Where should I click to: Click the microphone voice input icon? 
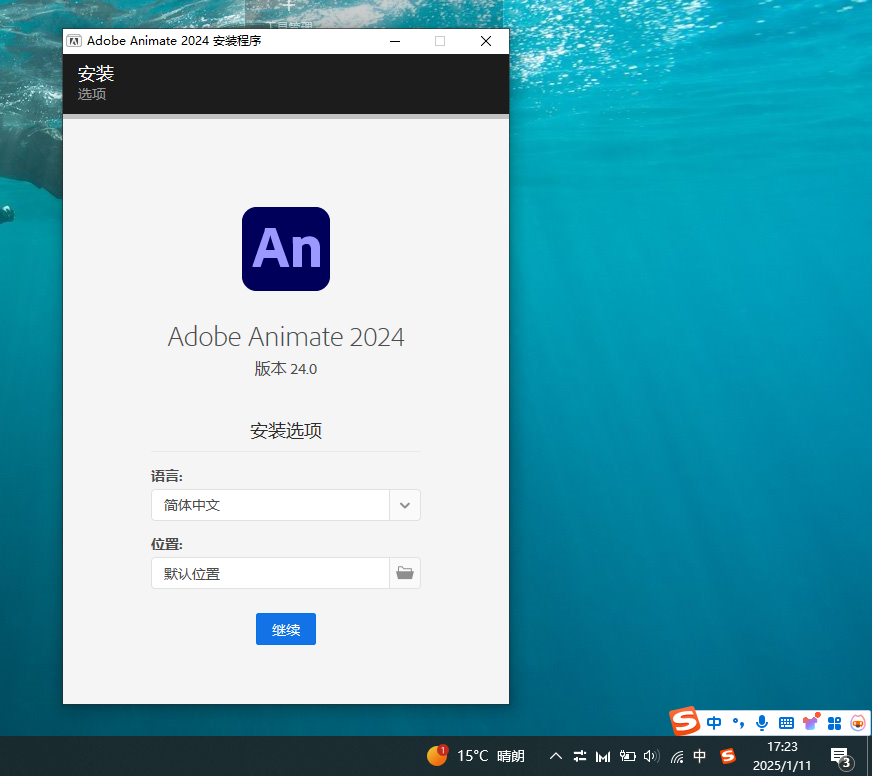point(762,723)
